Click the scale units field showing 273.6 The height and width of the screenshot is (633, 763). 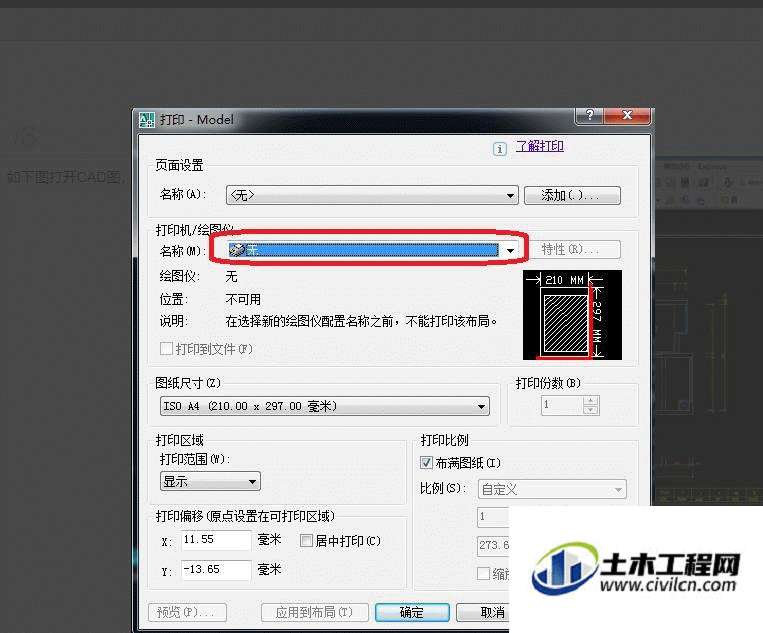(493, 545)
